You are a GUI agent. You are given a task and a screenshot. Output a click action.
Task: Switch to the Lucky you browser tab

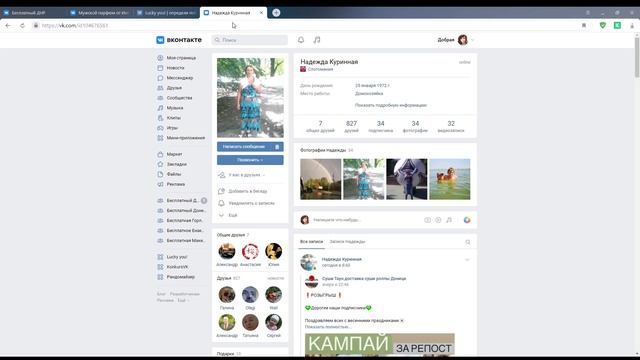pos(167,13)
